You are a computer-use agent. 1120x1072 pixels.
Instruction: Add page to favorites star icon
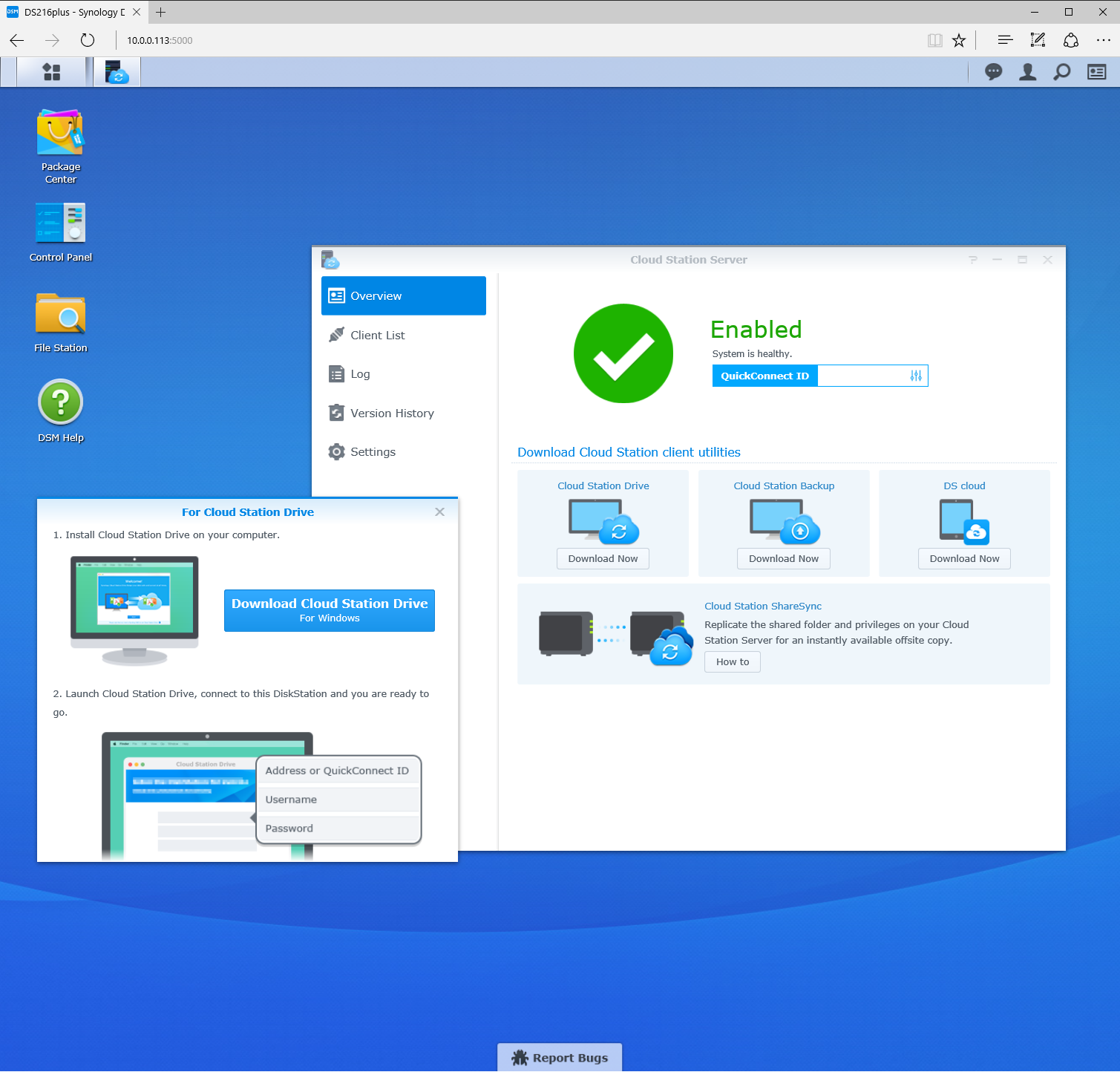(x=959, y=40)
